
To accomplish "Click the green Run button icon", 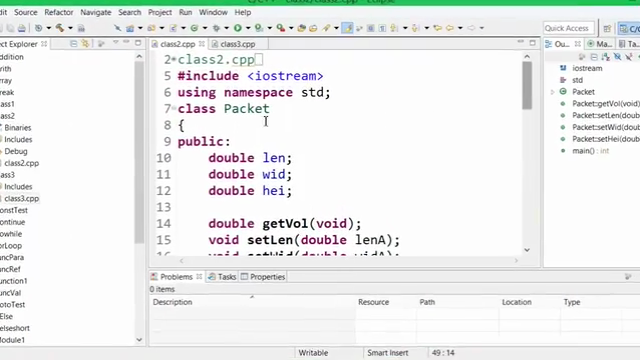I will pyautogui.click(x=238, y=28).
